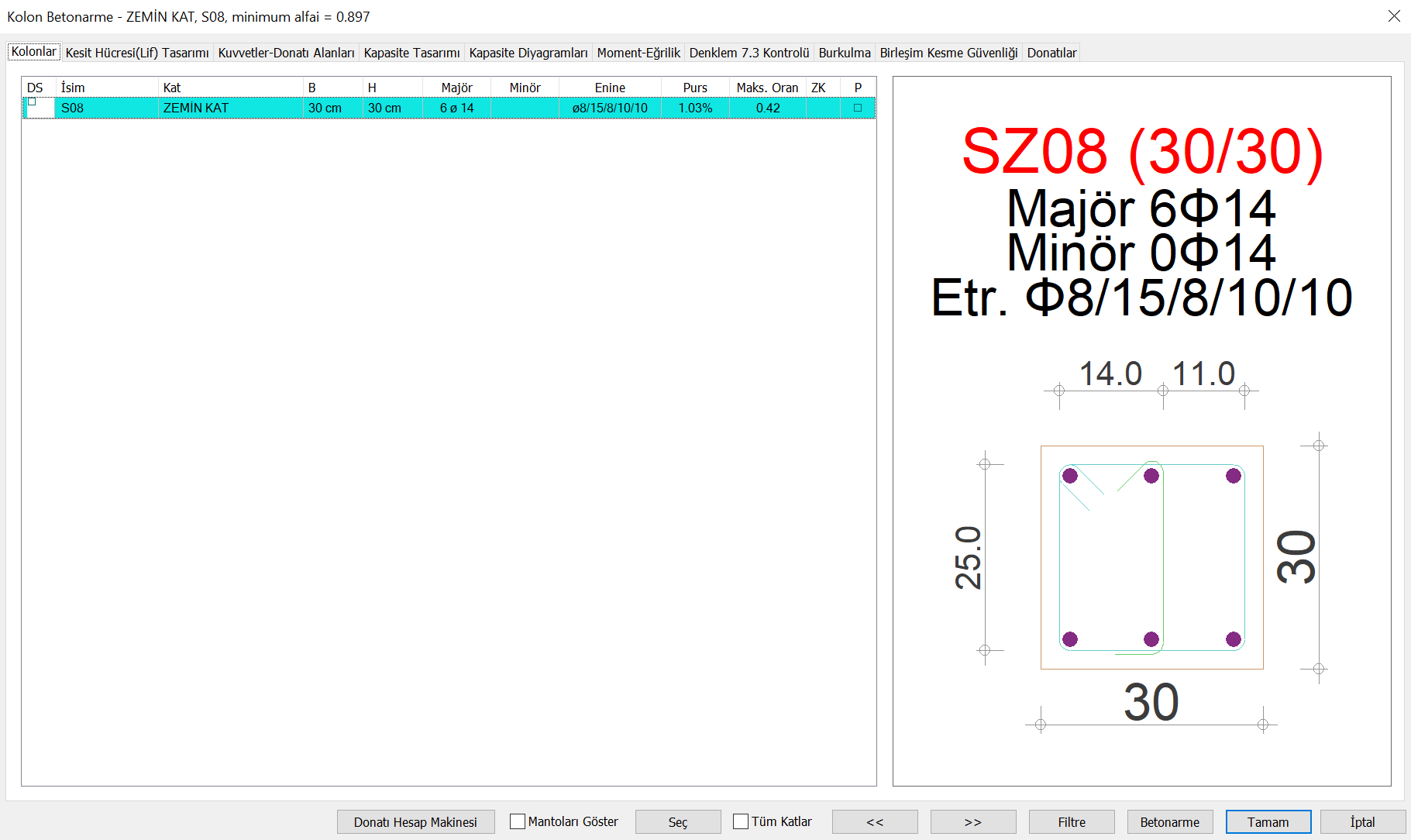Select the Moment-Eğrilik tab
This screenshot has width=1411, height=840.
click(638, 53)
